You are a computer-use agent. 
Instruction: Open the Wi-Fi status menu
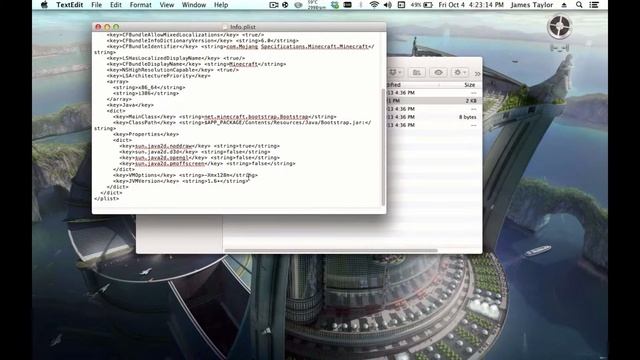tap(373, 5)
